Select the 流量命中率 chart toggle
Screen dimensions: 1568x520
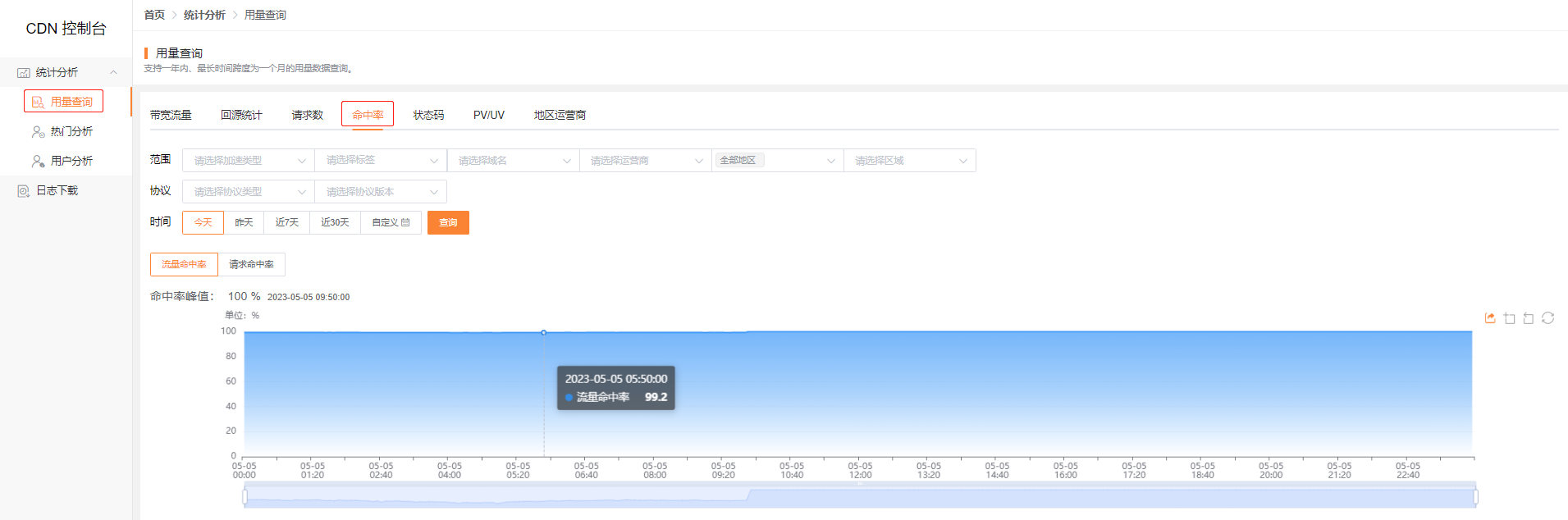(x=184, y=264)
